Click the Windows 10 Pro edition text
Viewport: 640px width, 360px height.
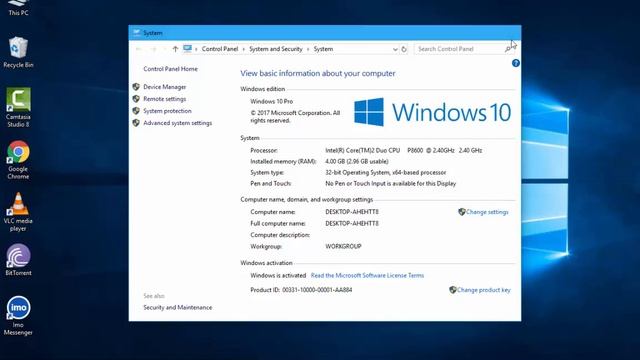click(271, 101)
